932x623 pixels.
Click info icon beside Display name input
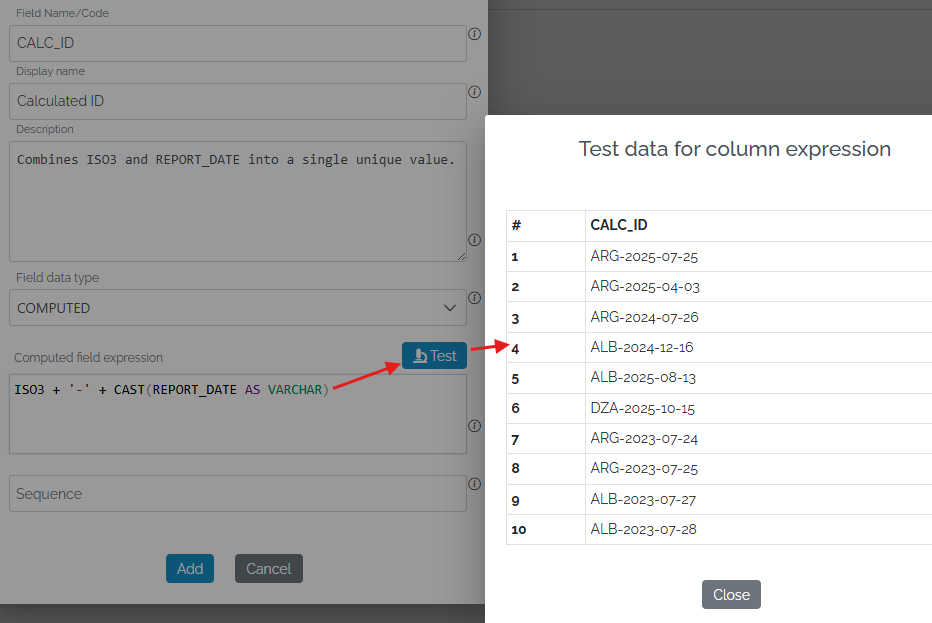tap(475, 91)
